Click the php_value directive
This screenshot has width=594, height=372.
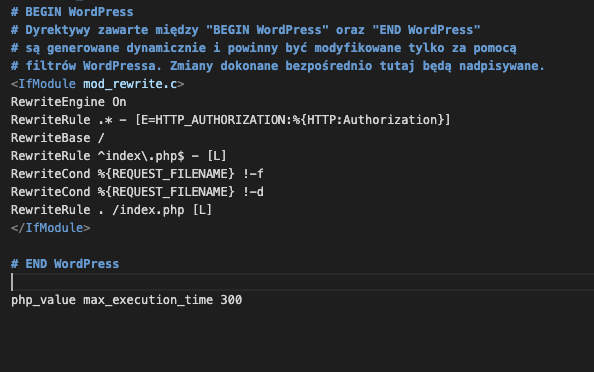click(43, 300)
